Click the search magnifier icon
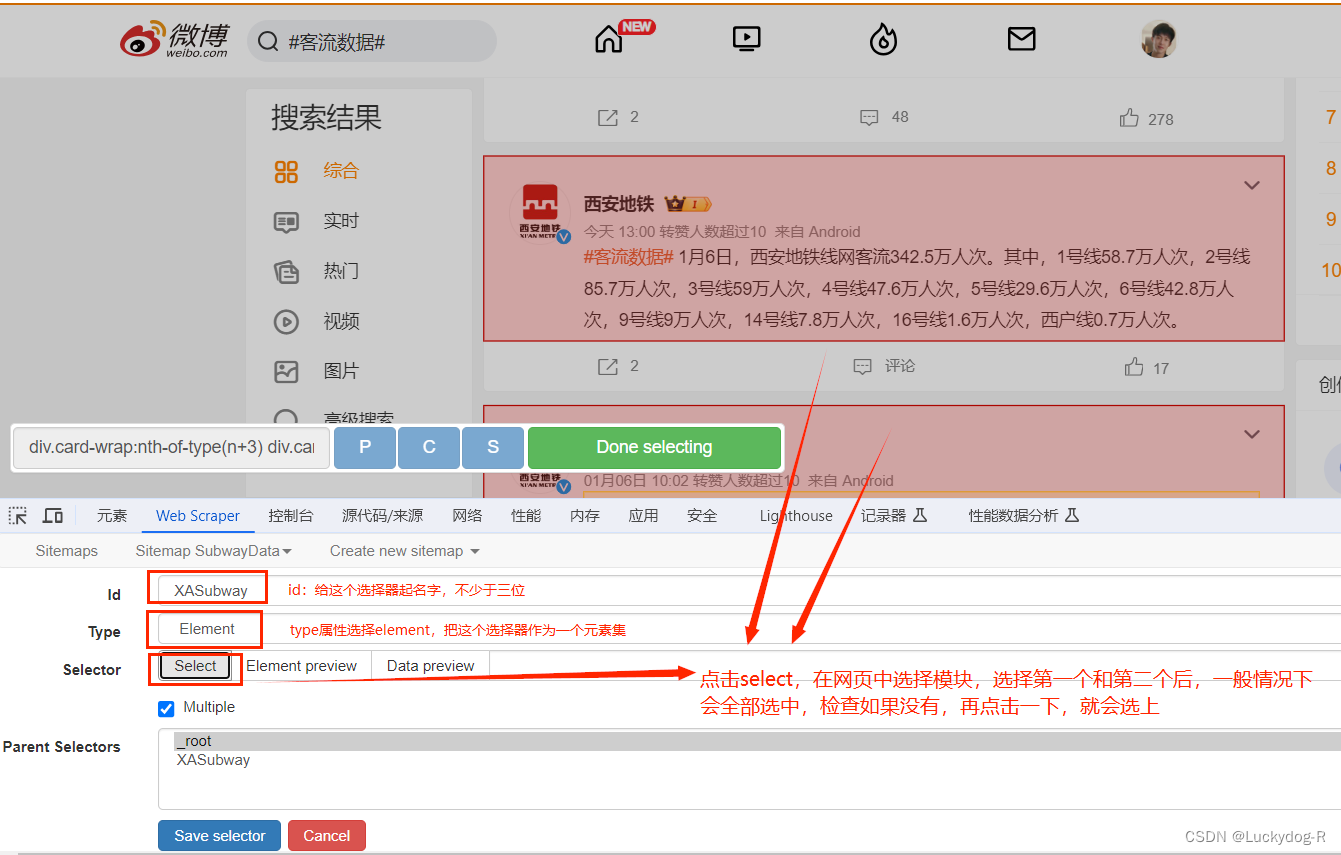The height and width of the screenshot is (855, 1341). tap(268, 42)
